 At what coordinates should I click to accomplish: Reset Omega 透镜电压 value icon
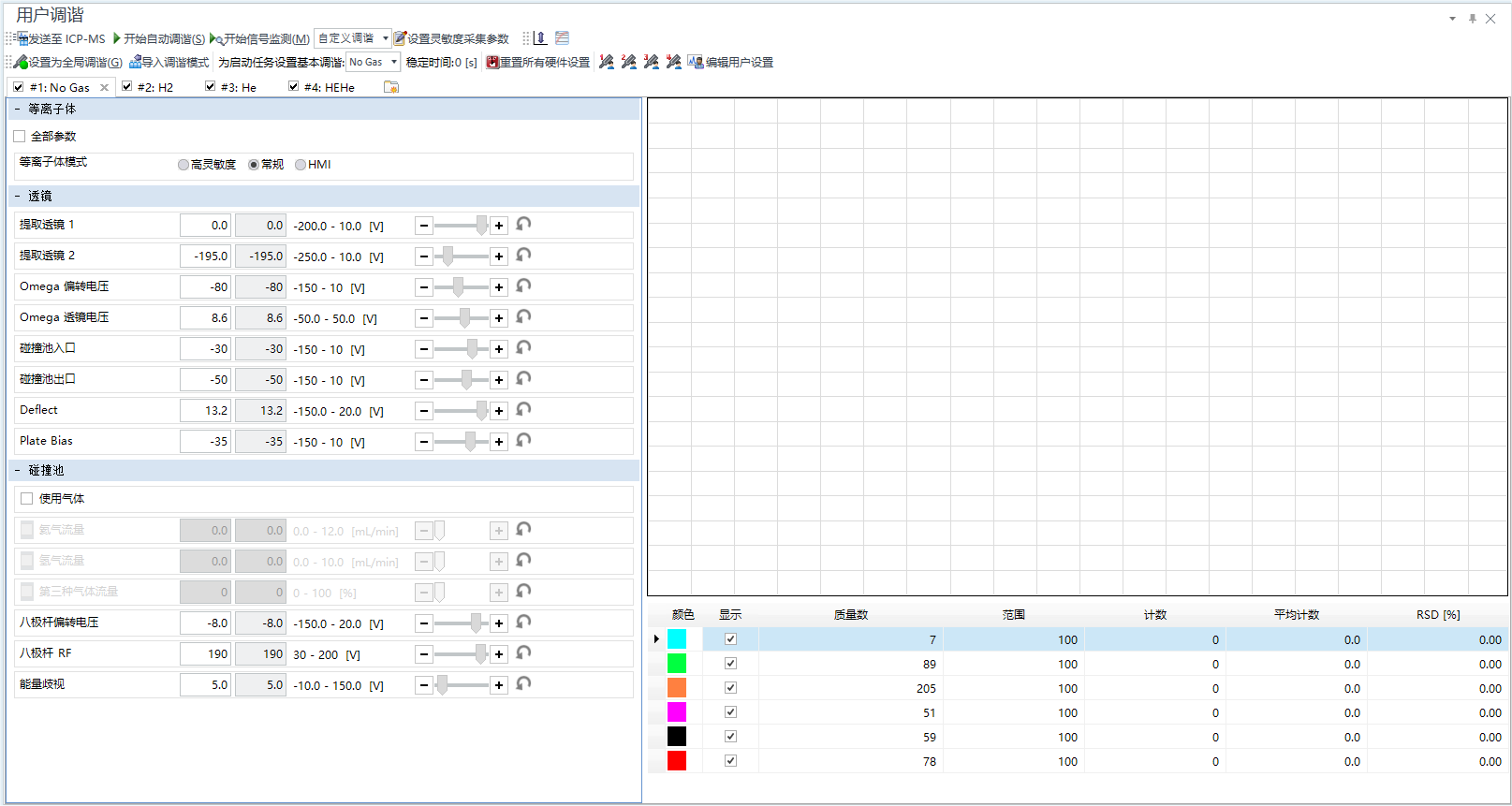[x=523, y=317]
